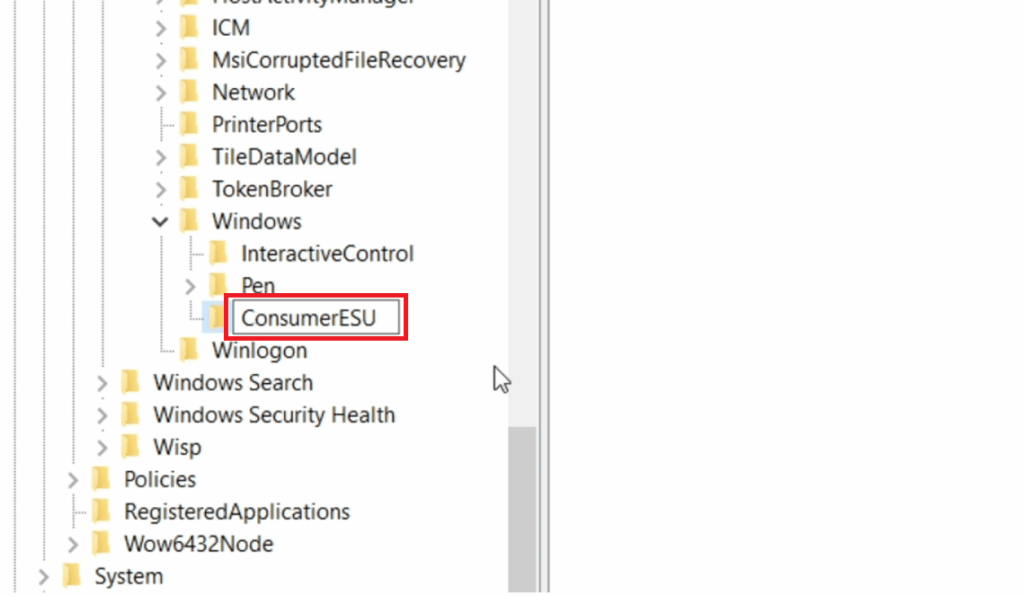Expand the Pen key
The image size is (1024, 596).
[191, 286]
